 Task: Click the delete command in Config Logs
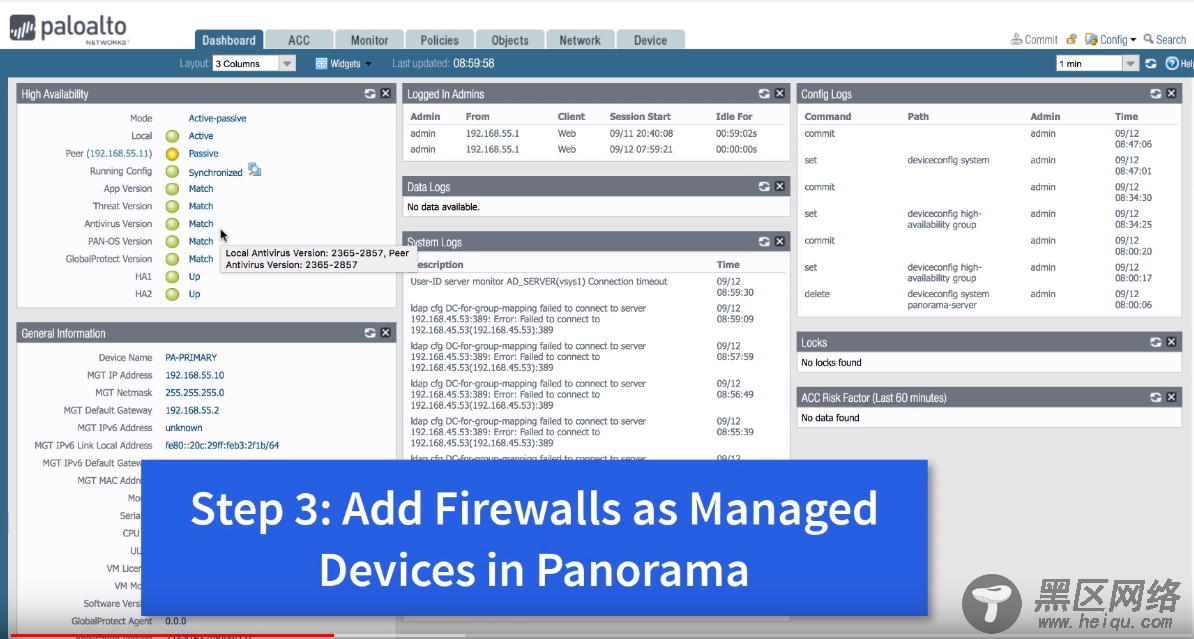tap(817, 294)
